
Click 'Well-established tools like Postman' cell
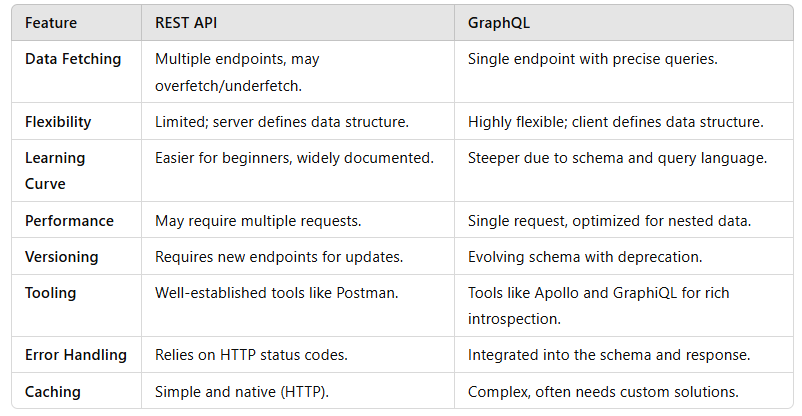click(274, 293)
